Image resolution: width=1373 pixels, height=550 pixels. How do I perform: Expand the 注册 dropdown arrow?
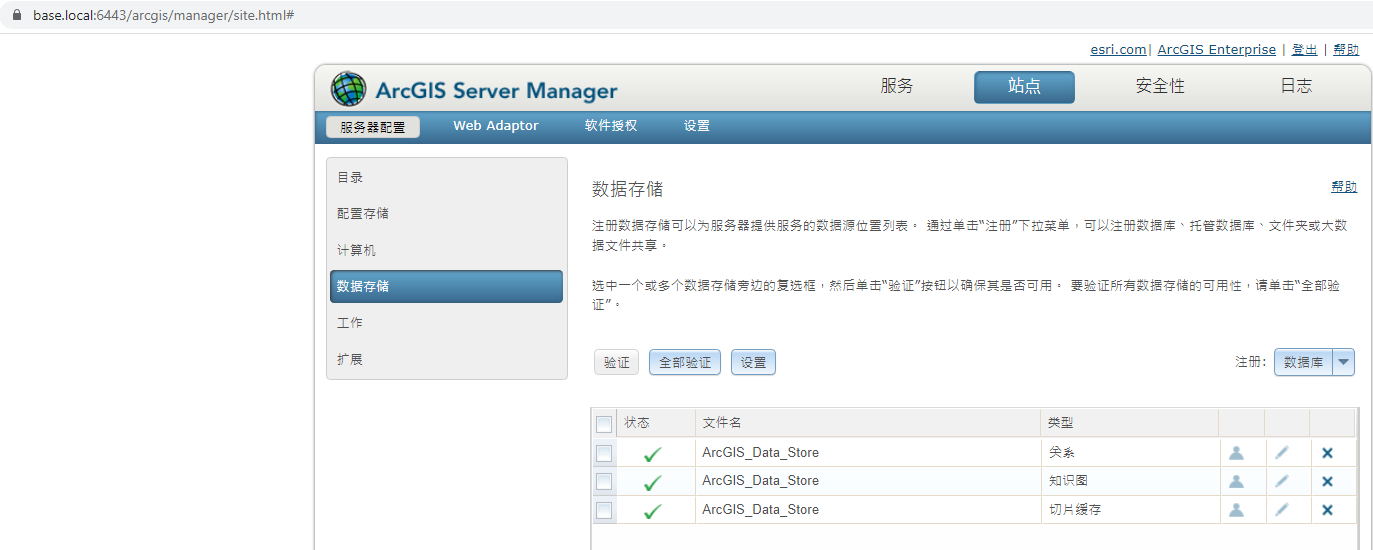coord(1344,362)
